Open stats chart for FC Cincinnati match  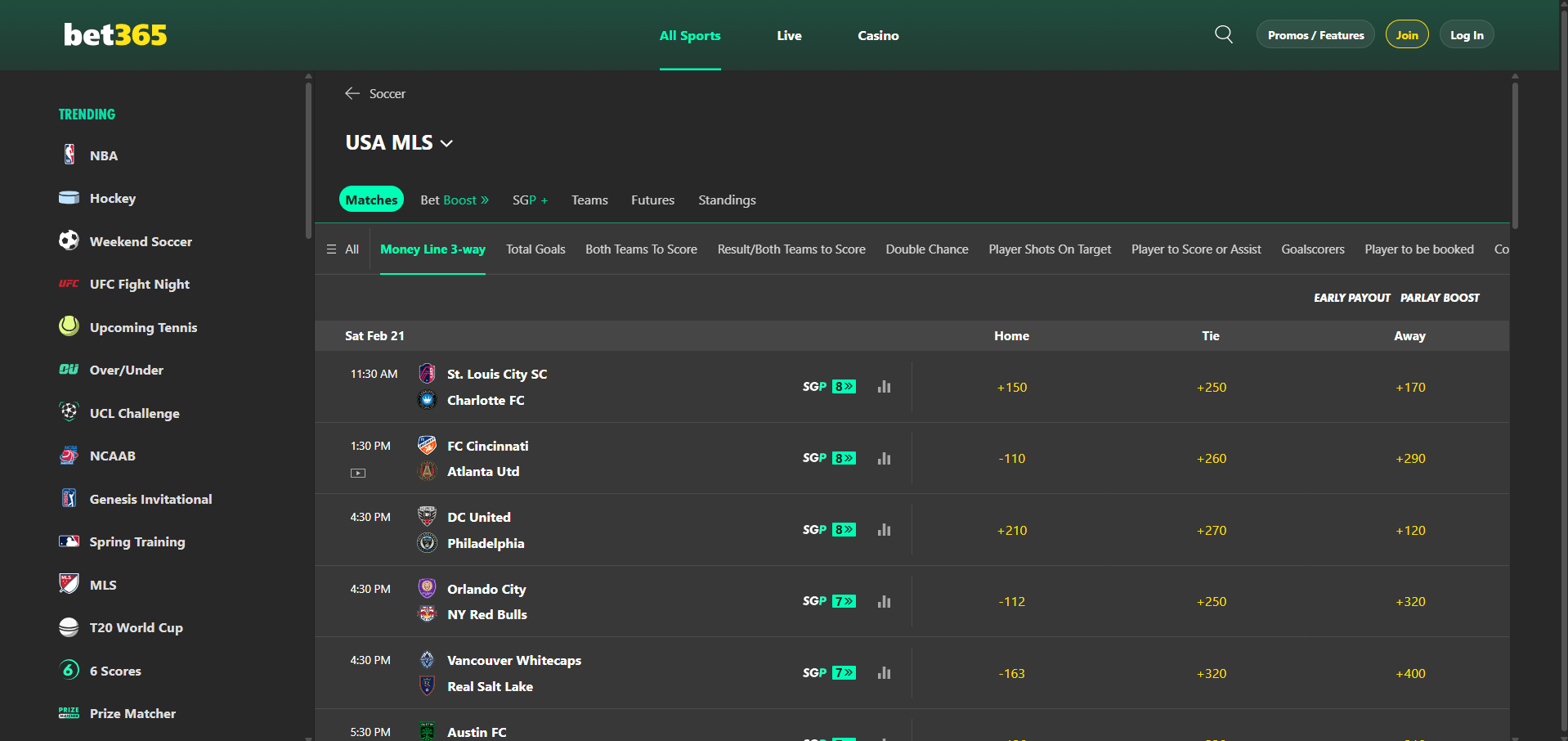click(884, 458)
